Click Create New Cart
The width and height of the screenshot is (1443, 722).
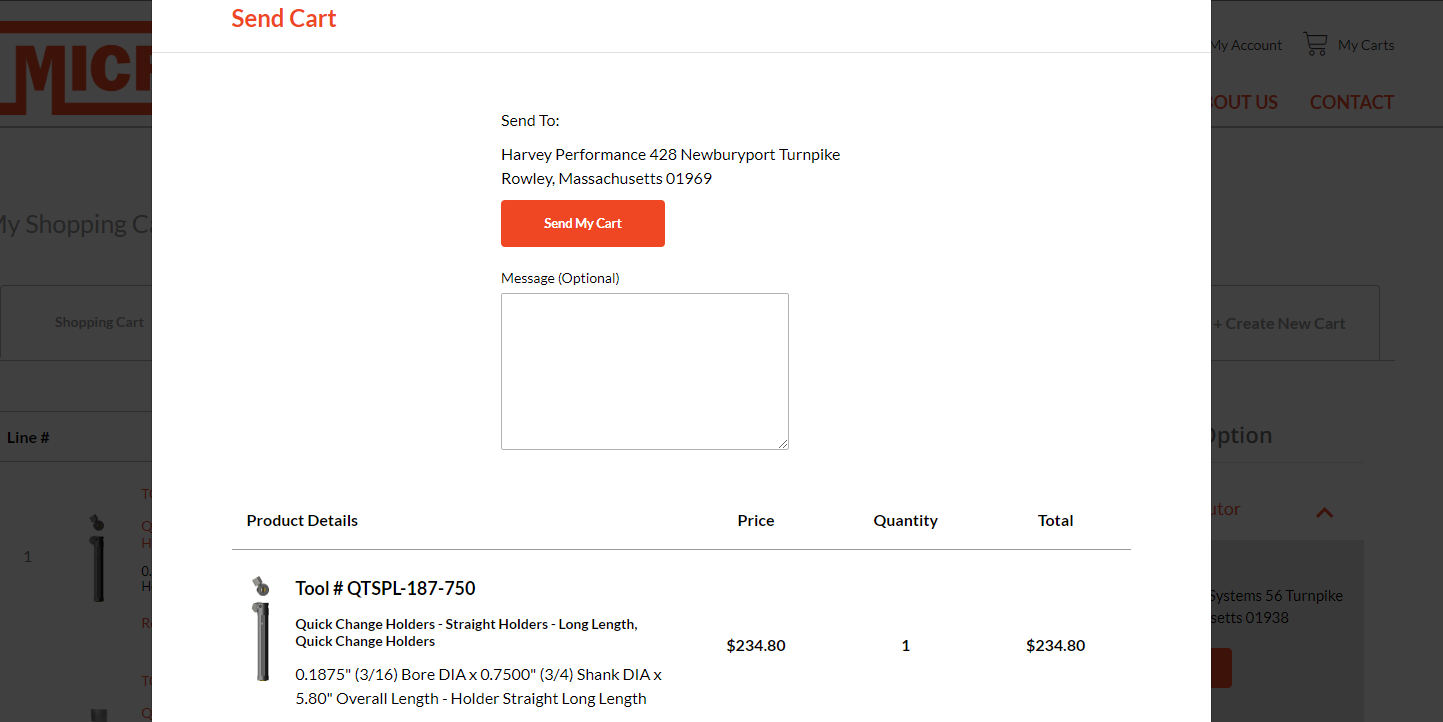point(1281,323)
